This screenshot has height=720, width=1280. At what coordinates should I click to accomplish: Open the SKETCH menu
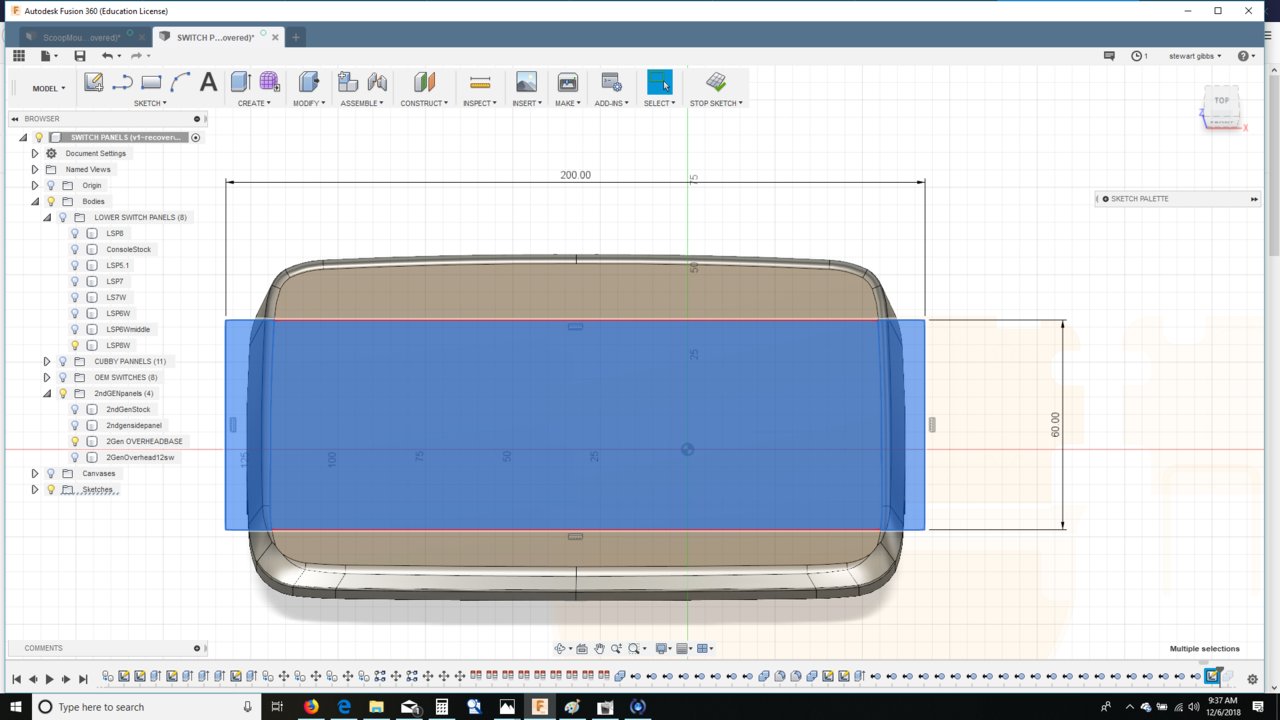pos(150,103)
